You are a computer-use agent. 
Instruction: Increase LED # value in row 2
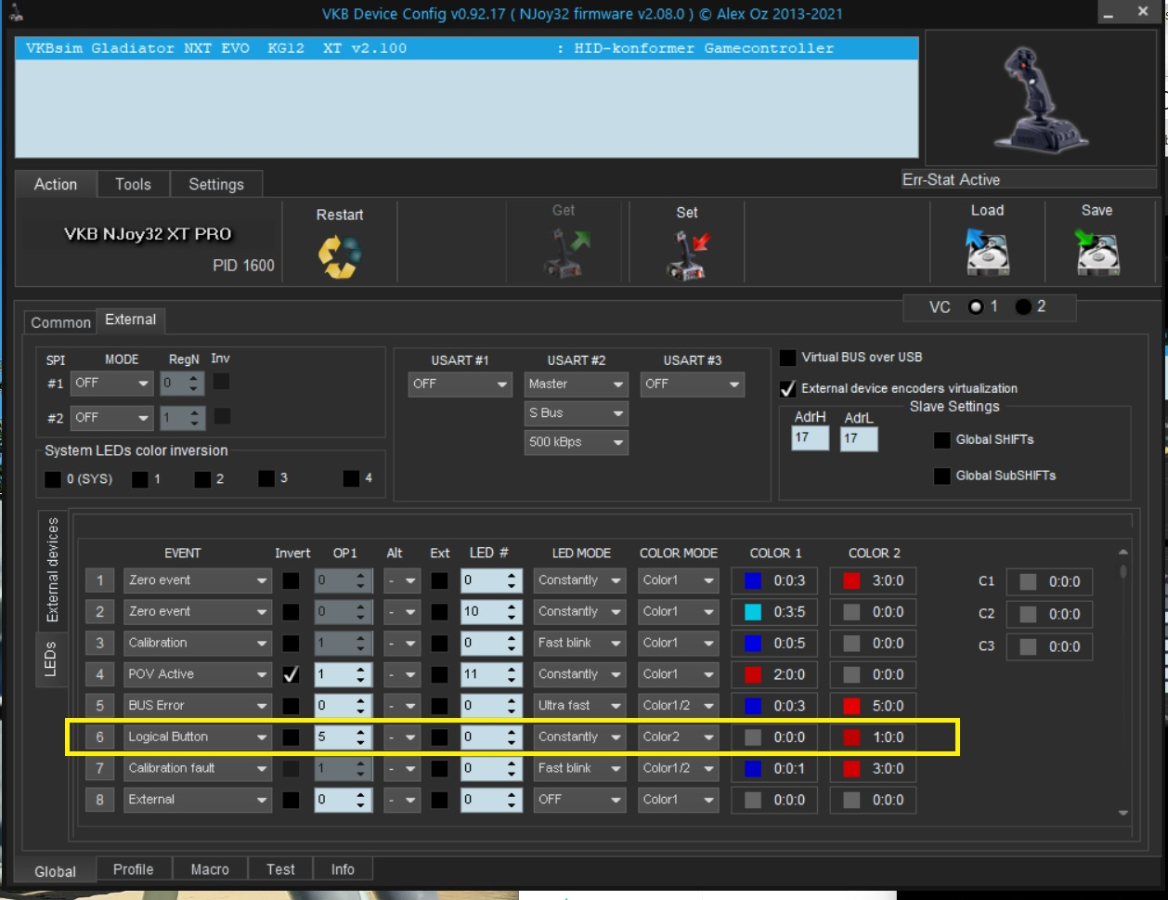tap(511, 606)
